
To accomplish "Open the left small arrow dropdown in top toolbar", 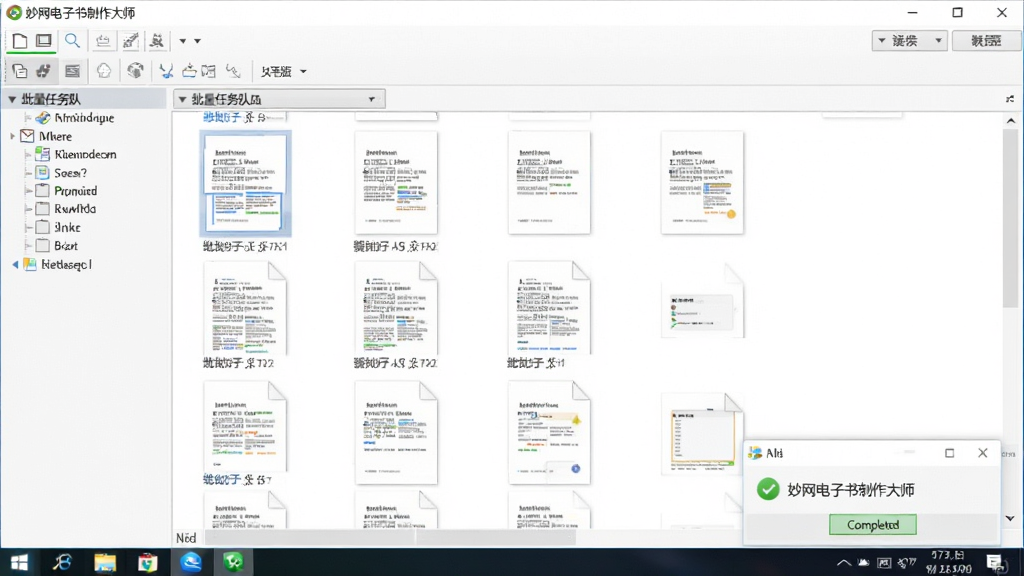I will [x=183, y=41].
